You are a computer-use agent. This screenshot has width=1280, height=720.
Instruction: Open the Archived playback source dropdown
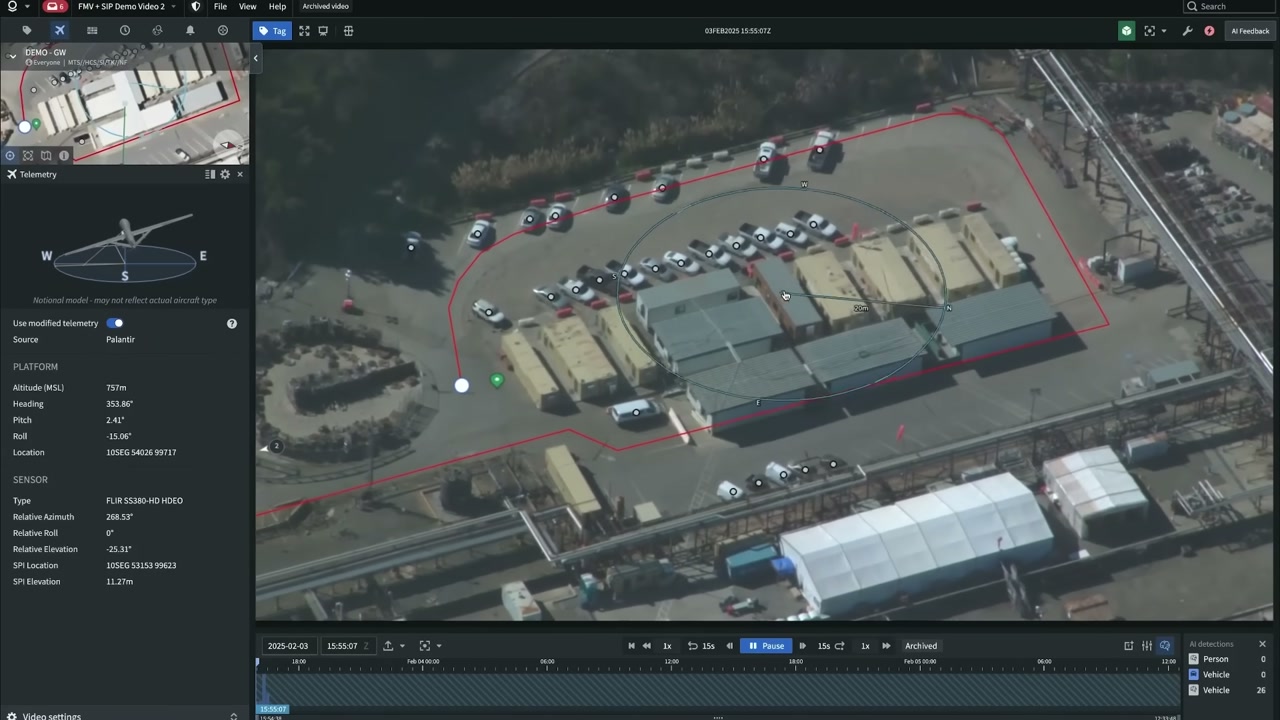pyautogui.click(x=920, y=645)
